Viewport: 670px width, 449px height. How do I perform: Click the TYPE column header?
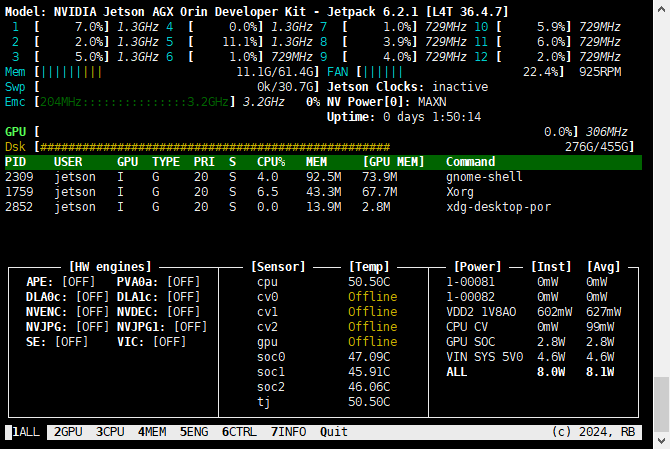click(x=166, y=162)
